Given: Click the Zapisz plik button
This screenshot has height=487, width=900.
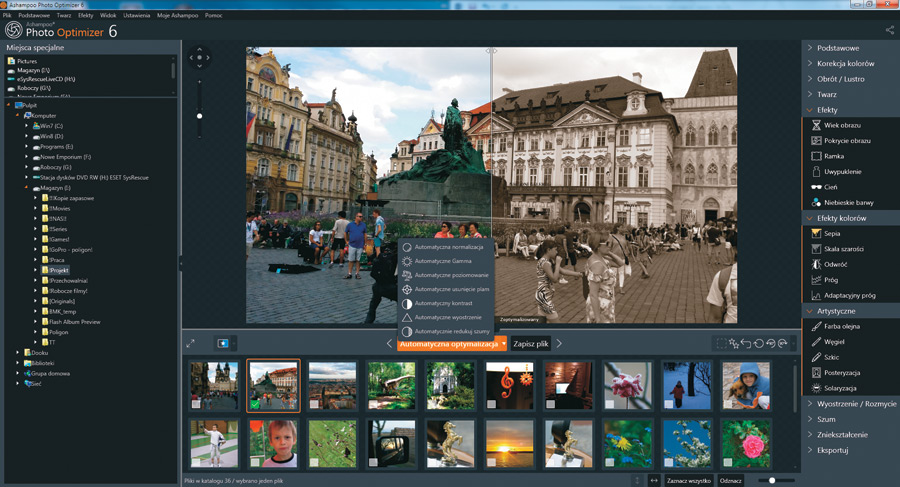Looking at the screenshot, I should pos(531,344).
